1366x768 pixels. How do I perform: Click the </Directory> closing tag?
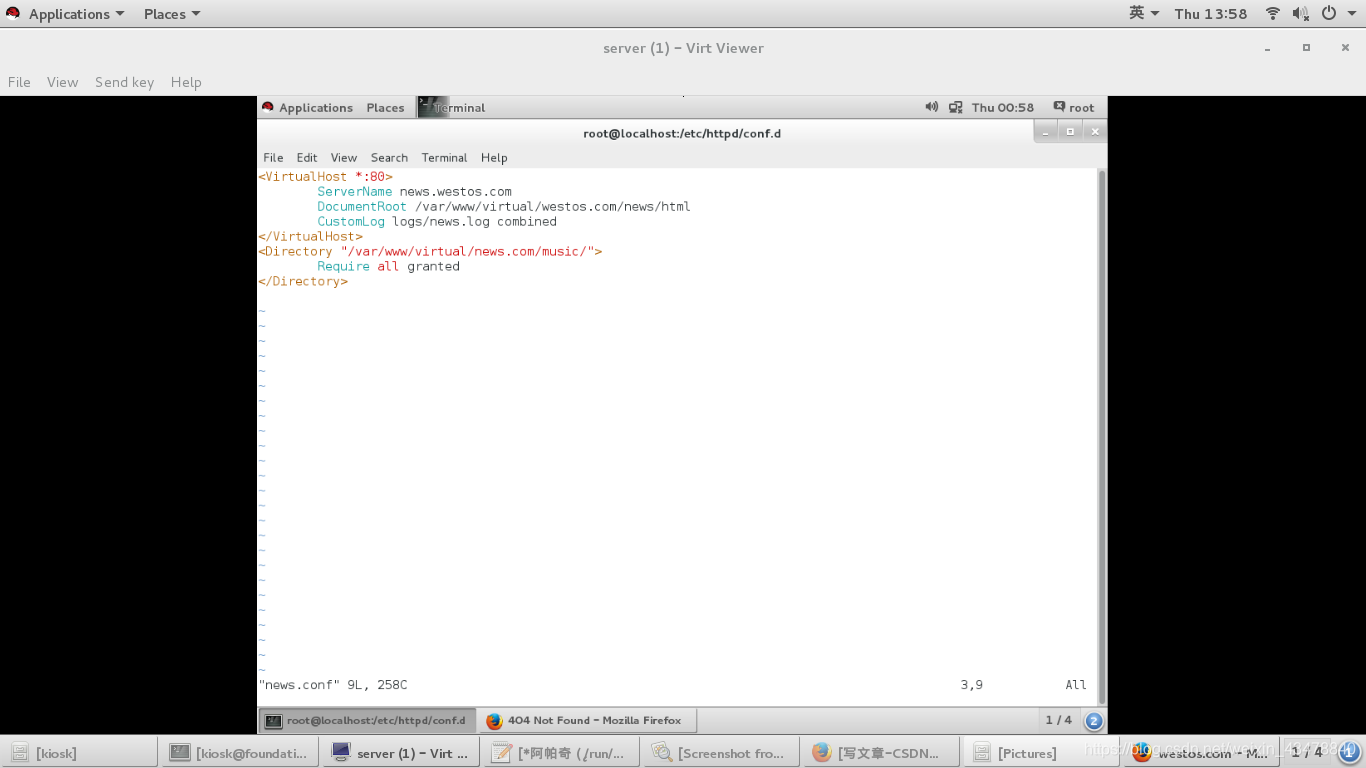pos(303,282)
